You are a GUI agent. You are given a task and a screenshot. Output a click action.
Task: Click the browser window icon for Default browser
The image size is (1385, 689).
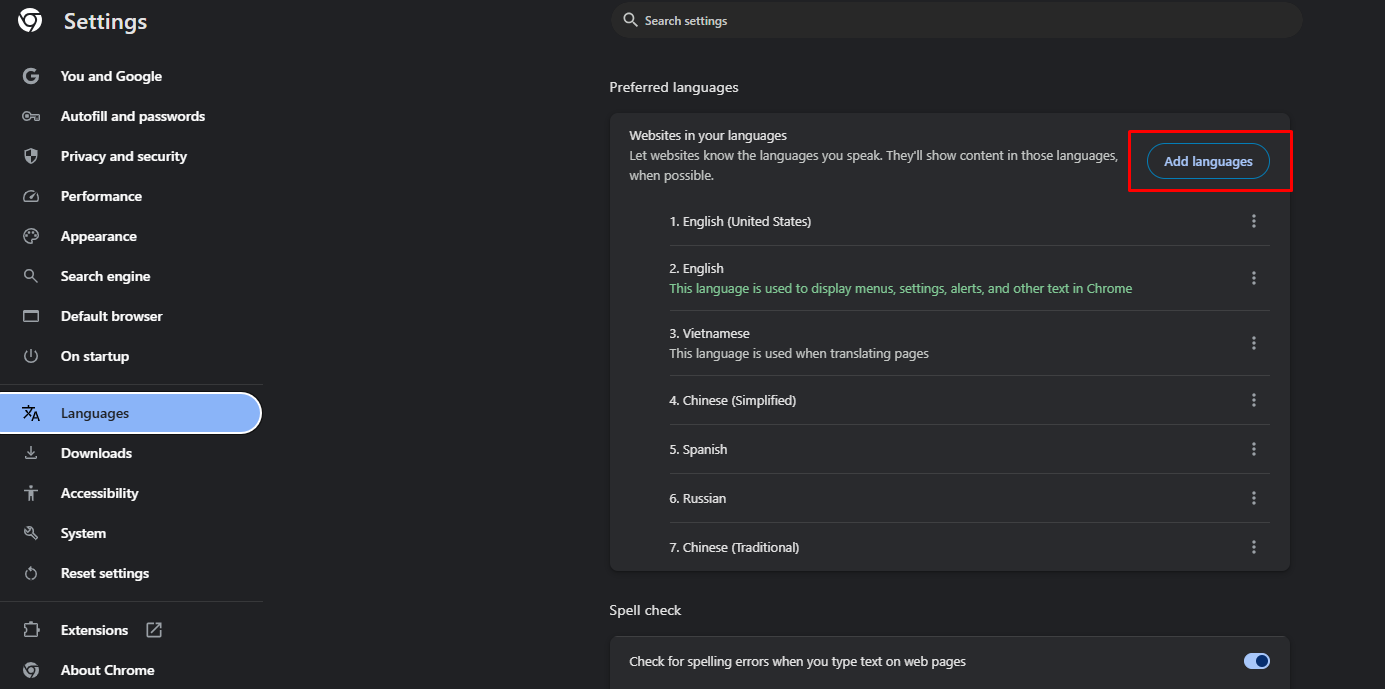tap(31, 316)
